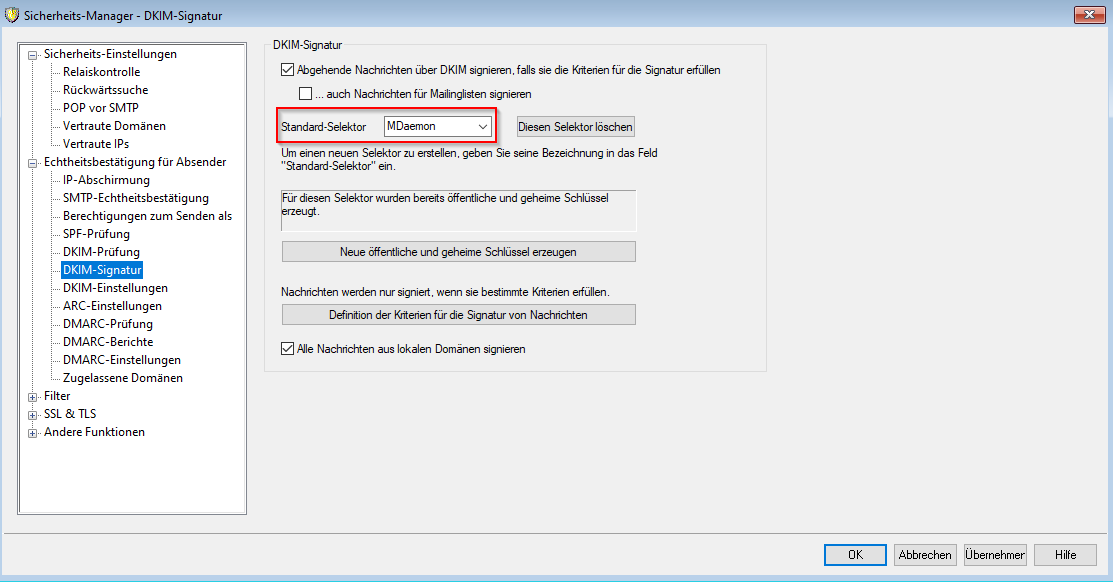Viewport: 1113px width, 582px height.
Task: Select Relaiskontrolle tree entry
Action: point(101,72)
